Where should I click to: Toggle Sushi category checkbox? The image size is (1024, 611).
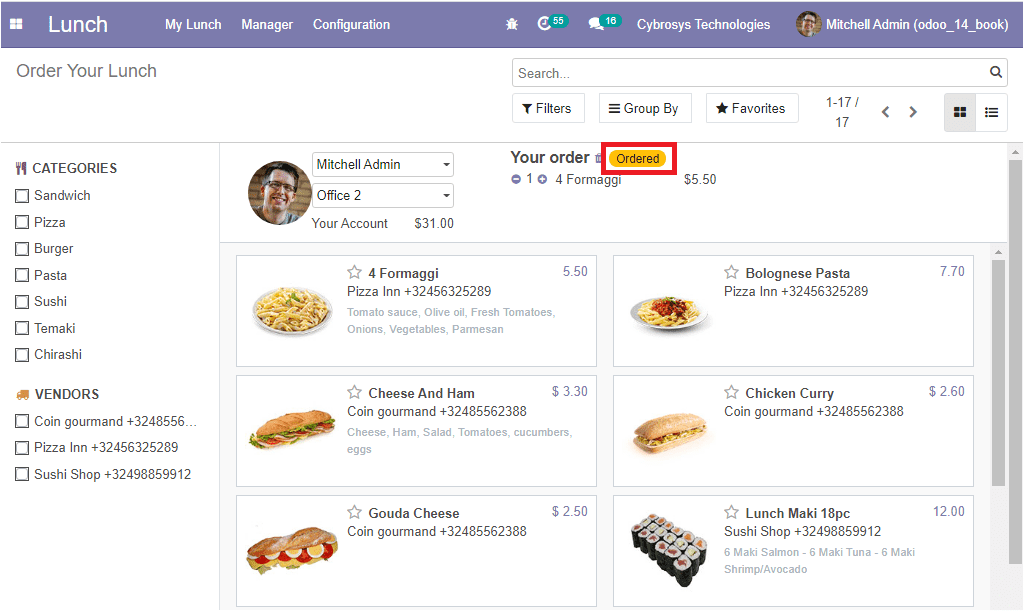click(22, 302)
